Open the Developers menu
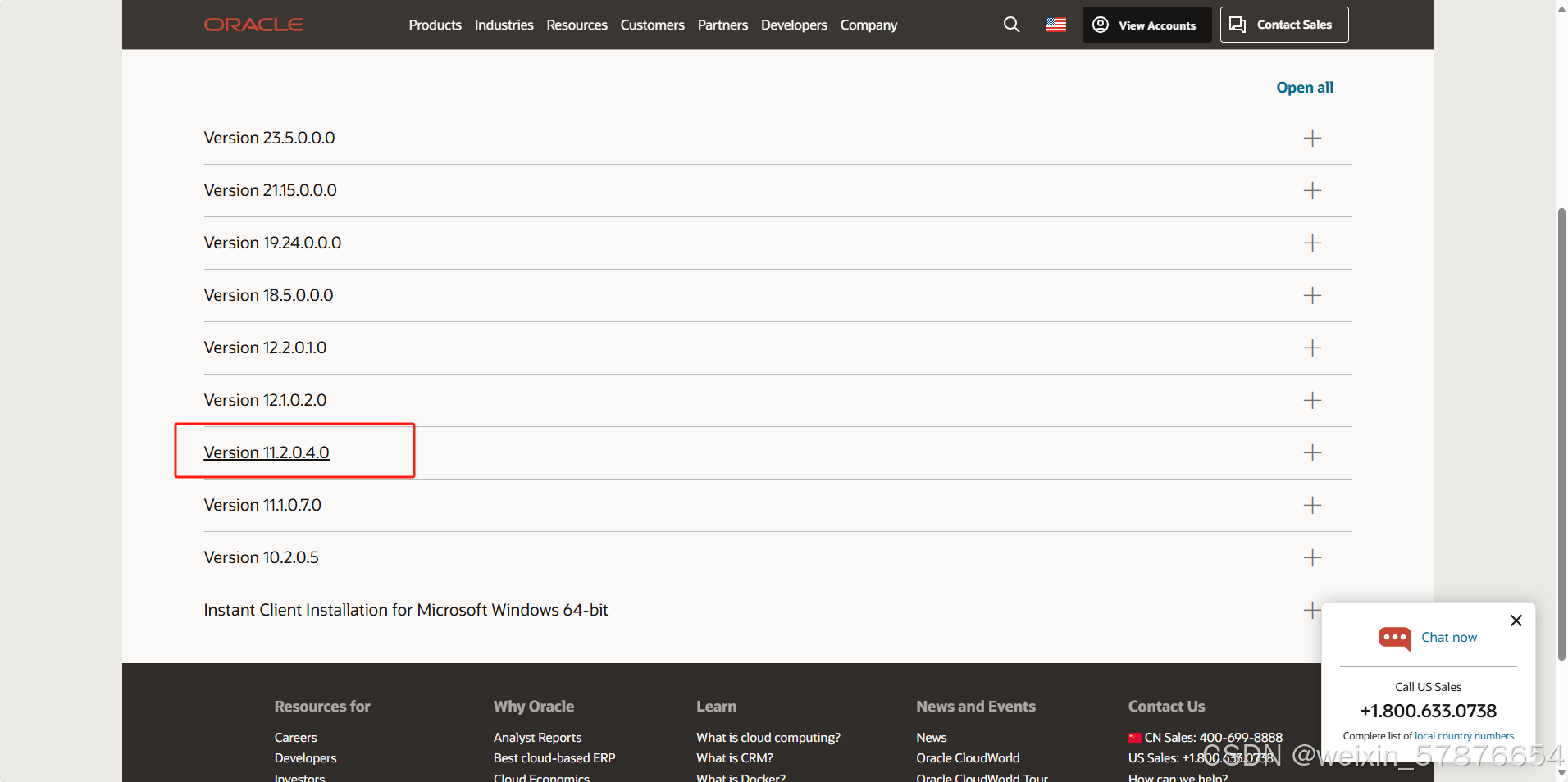The width and height of the screenshot is (1568, 782). pyautogui.click(x=793, y=25)
